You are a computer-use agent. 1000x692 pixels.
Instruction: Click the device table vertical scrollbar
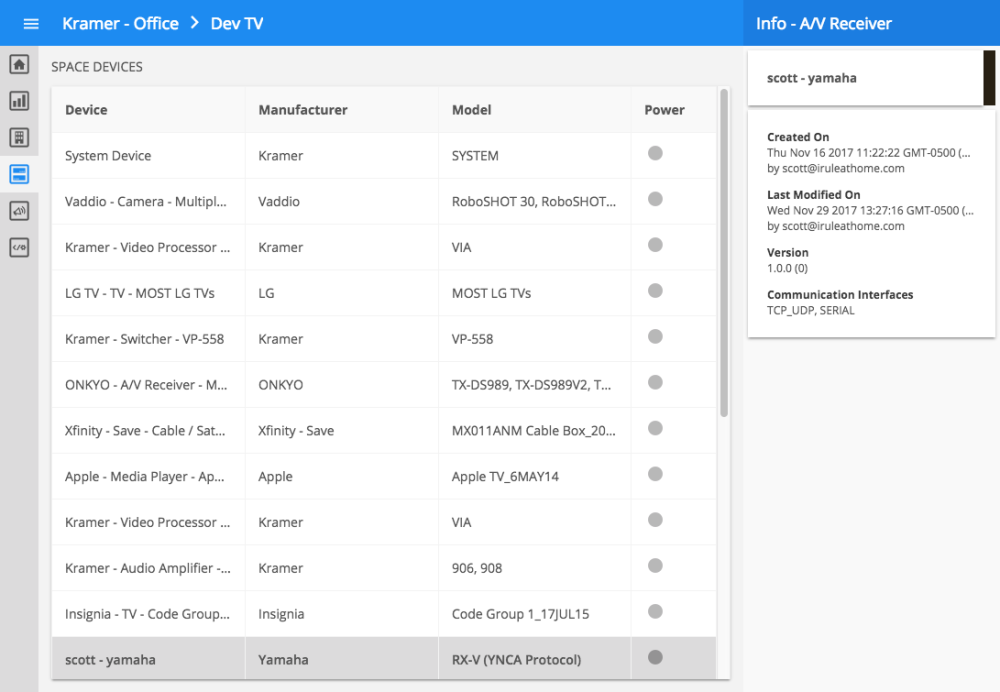pos(724,250)
